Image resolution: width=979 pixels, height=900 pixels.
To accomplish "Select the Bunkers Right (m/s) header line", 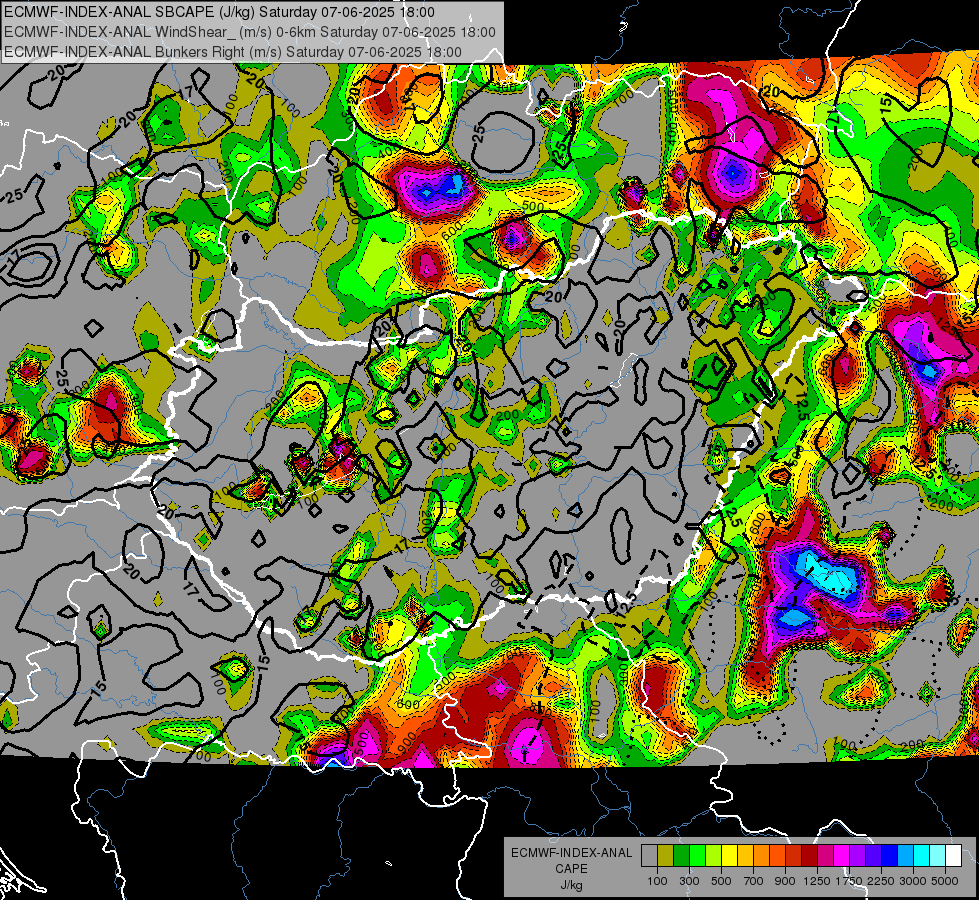I will (x=233, y=52).
